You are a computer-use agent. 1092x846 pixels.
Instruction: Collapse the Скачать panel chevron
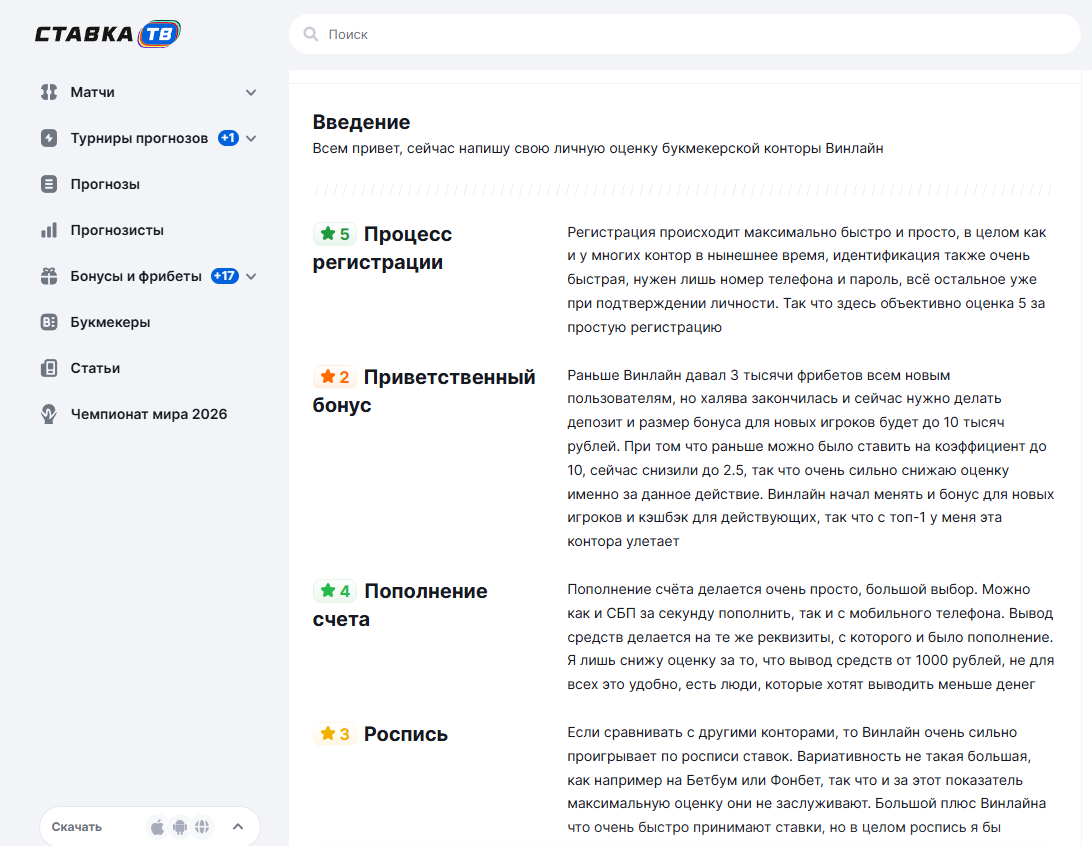(x=238, y=827)
